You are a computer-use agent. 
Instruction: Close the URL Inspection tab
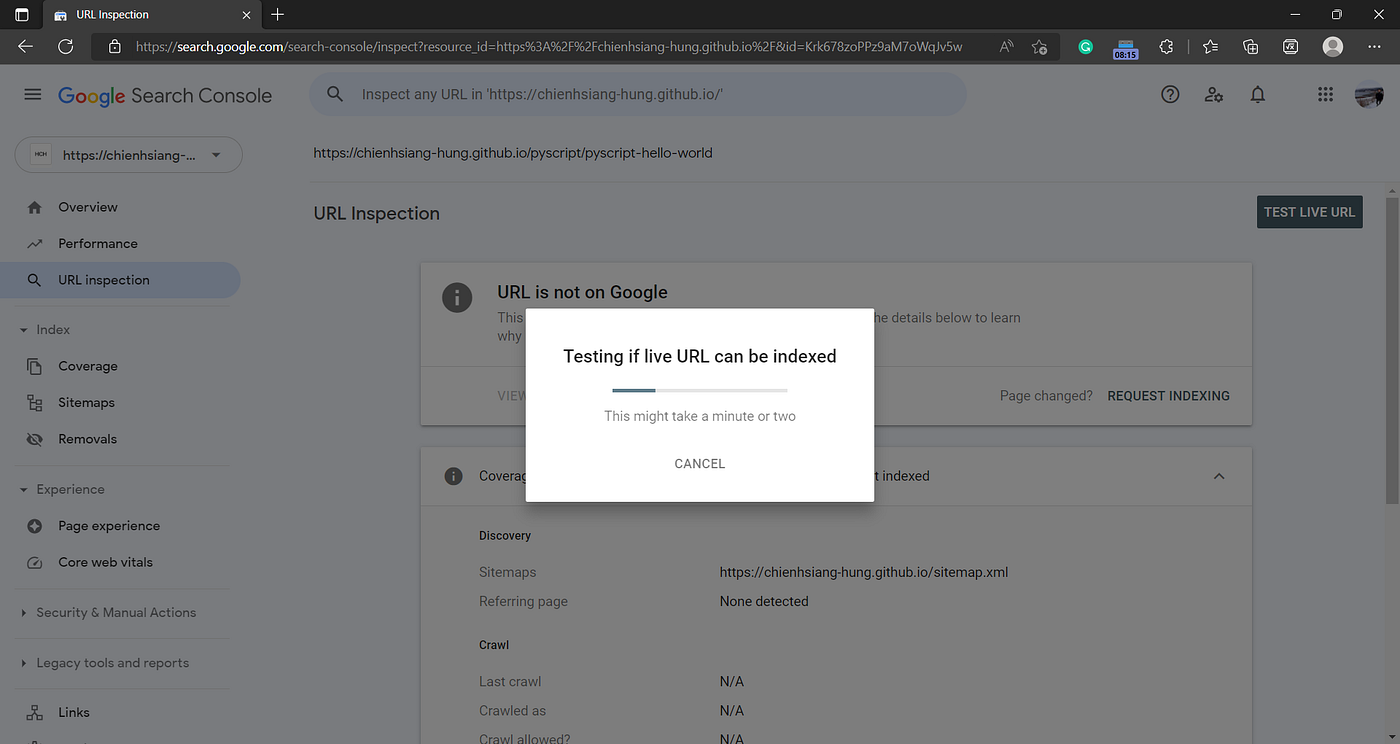coord(246,15)
